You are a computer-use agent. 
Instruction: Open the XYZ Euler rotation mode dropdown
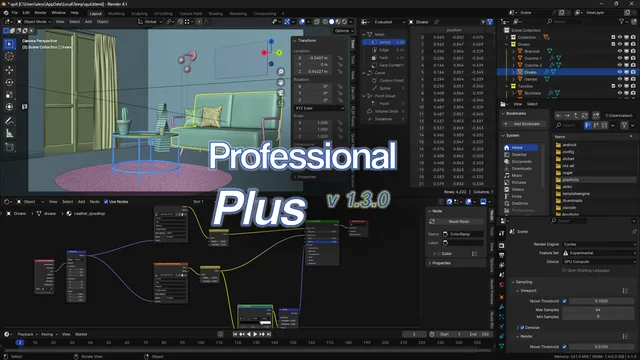point(319,108)
